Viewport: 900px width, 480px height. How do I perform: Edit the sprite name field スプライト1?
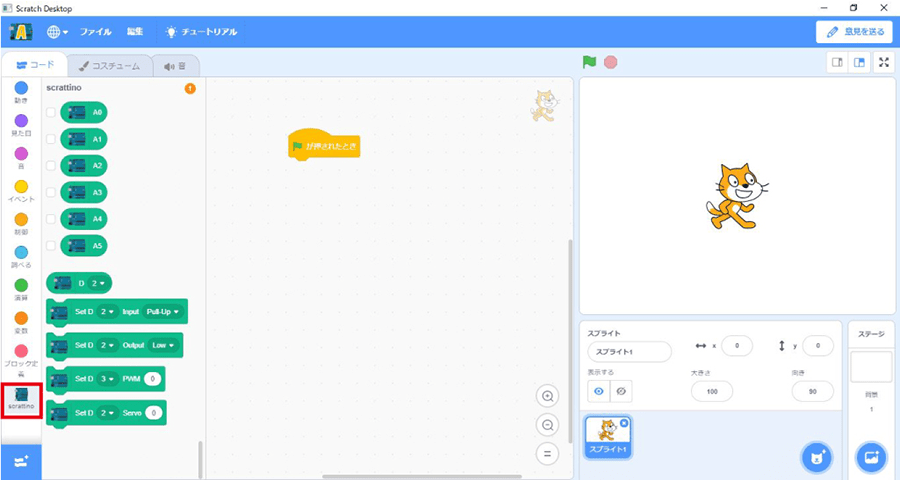click(629, 352)
